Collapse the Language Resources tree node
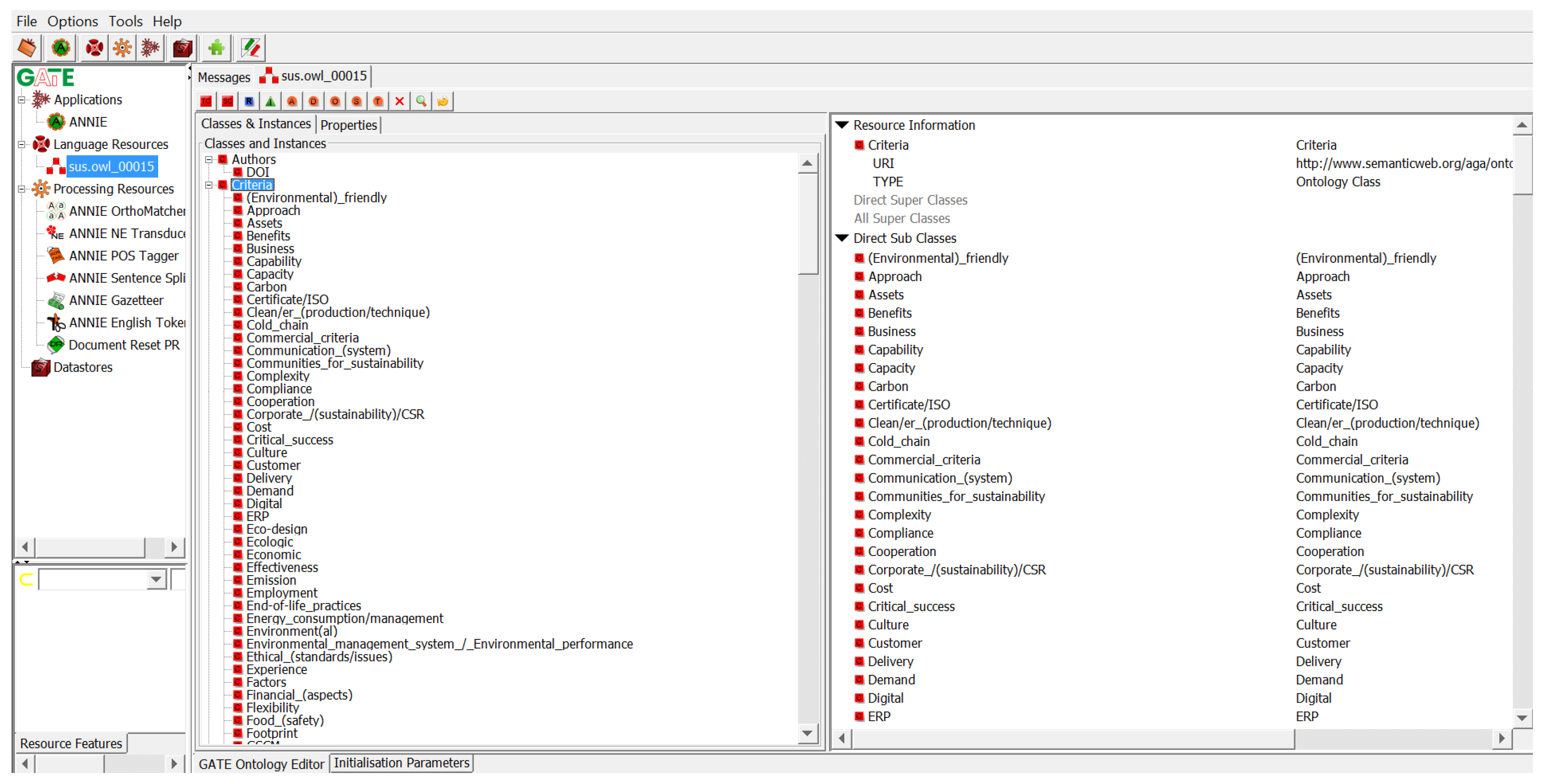This screenshot has height=784, width=1543. [x=22, y=145]
